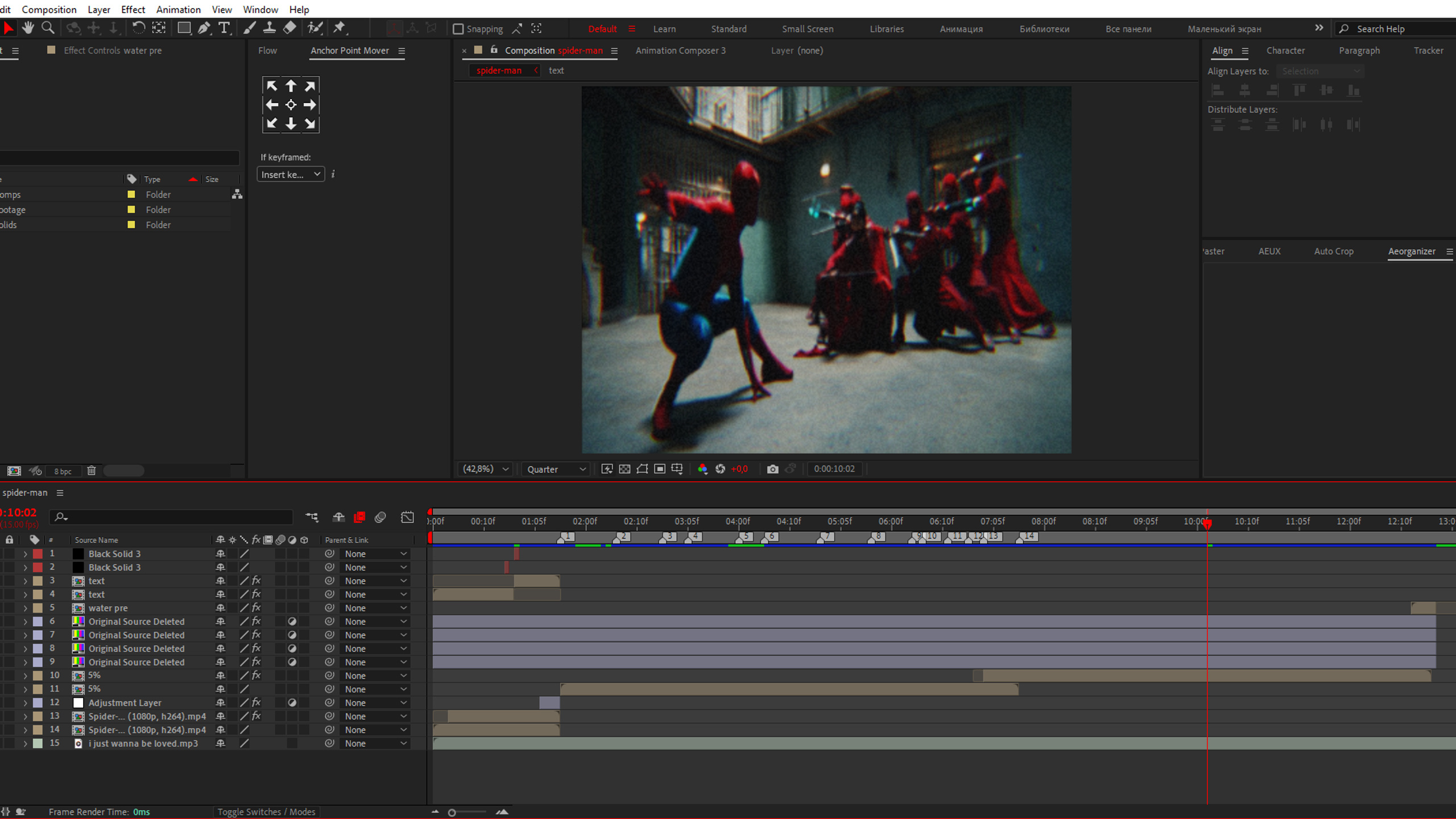Click the timeline zoom slider handle

click(452, 813)
